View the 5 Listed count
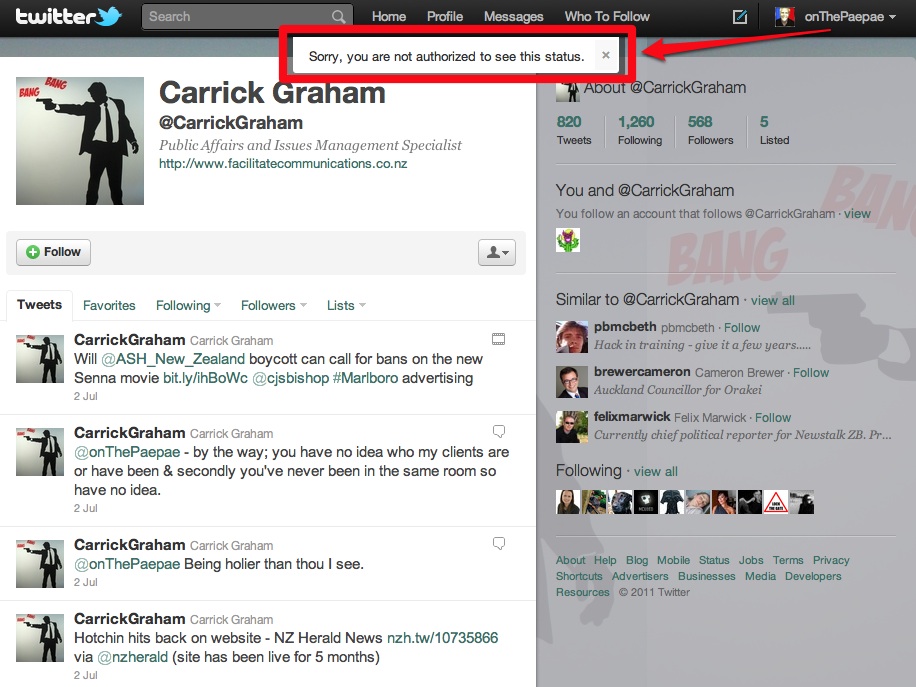This screenshot has height=687, width=916. [774, 130]
